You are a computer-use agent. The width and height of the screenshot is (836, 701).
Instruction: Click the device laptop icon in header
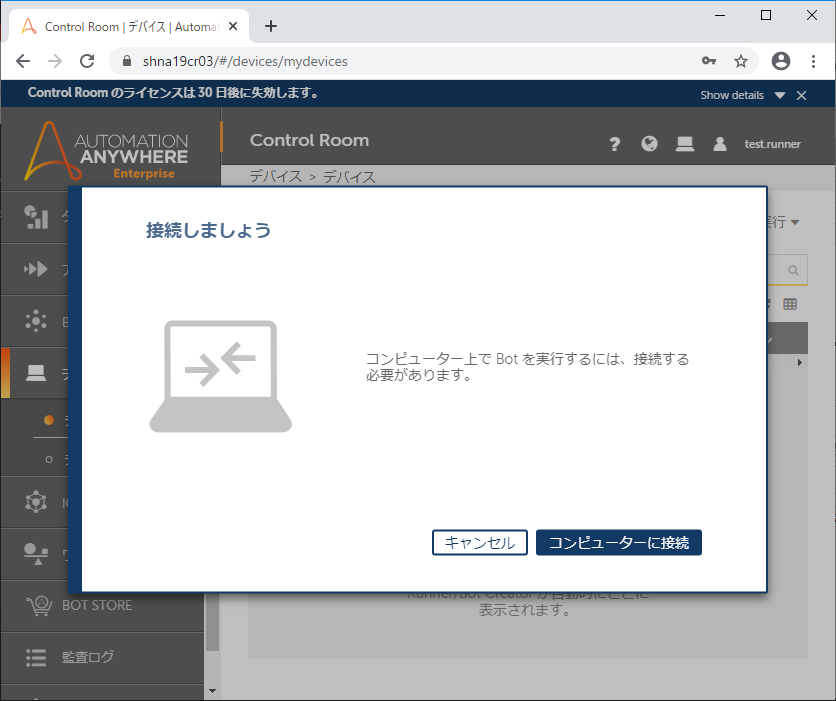685,143
